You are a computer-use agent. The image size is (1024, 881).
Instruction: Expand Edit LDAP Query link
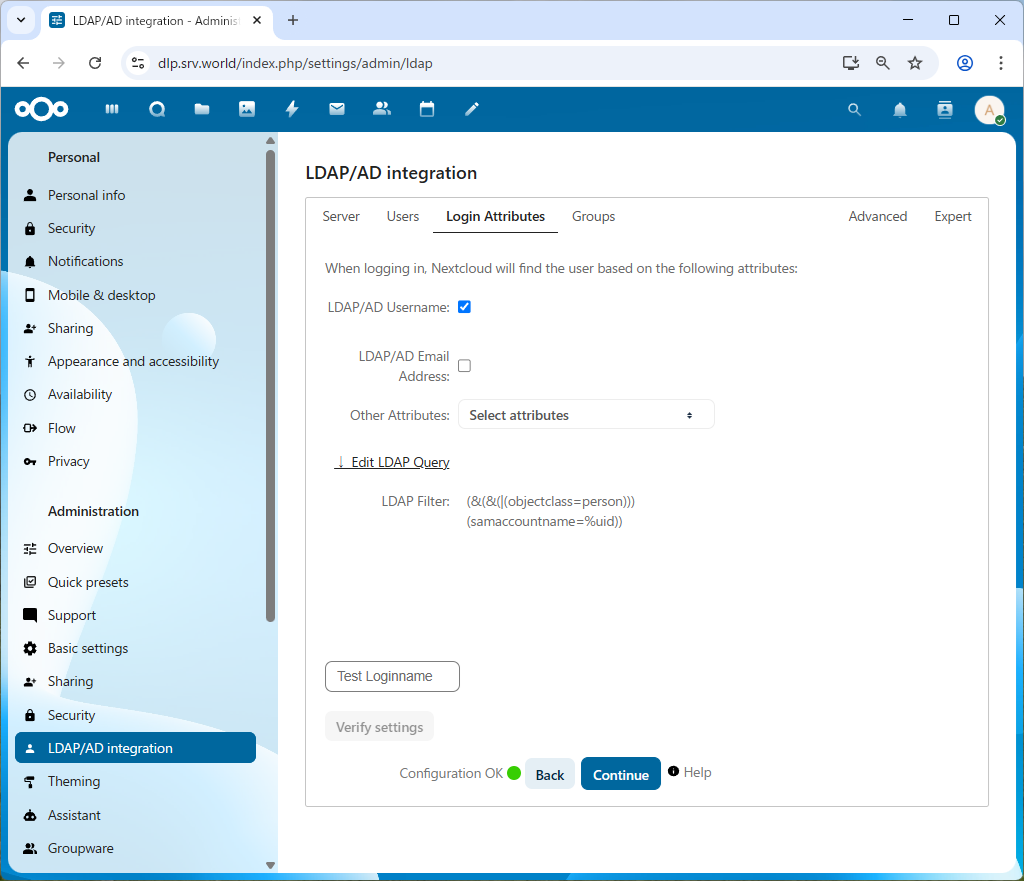[x=392, y=462]
